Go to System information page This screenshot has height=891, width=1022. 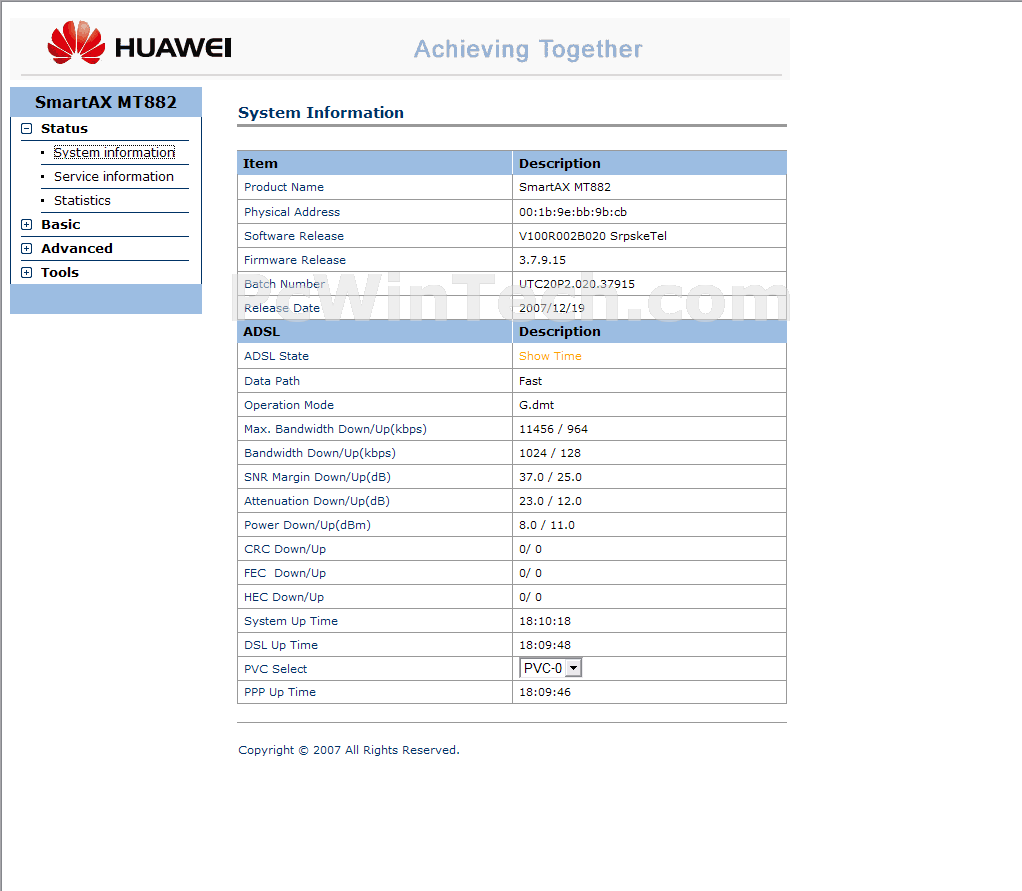114,153
